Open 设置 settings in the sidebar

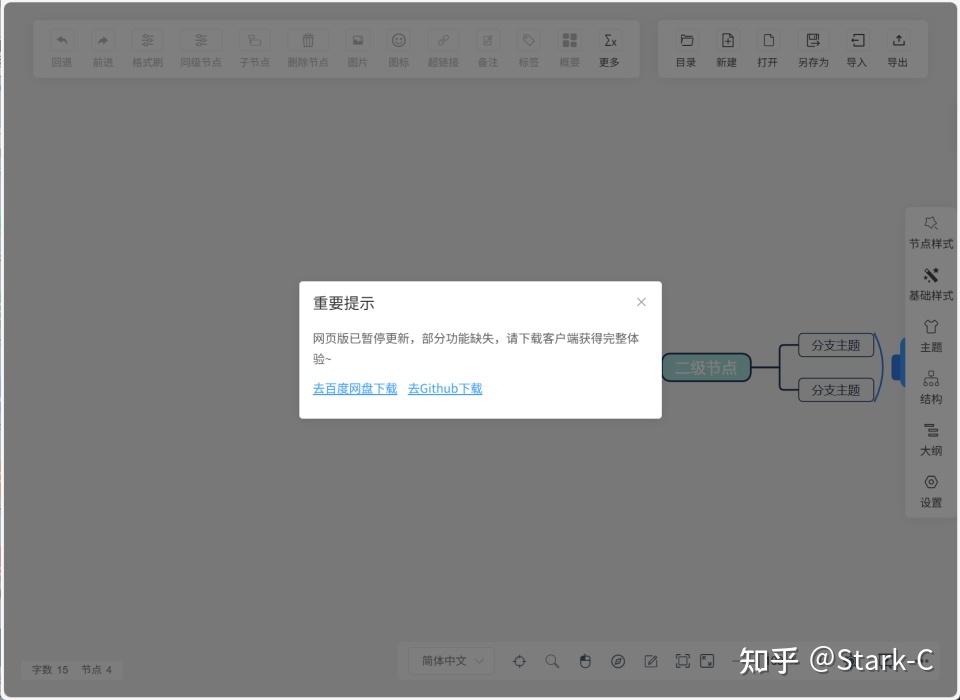pyautogui.click(x=931, y=491)
